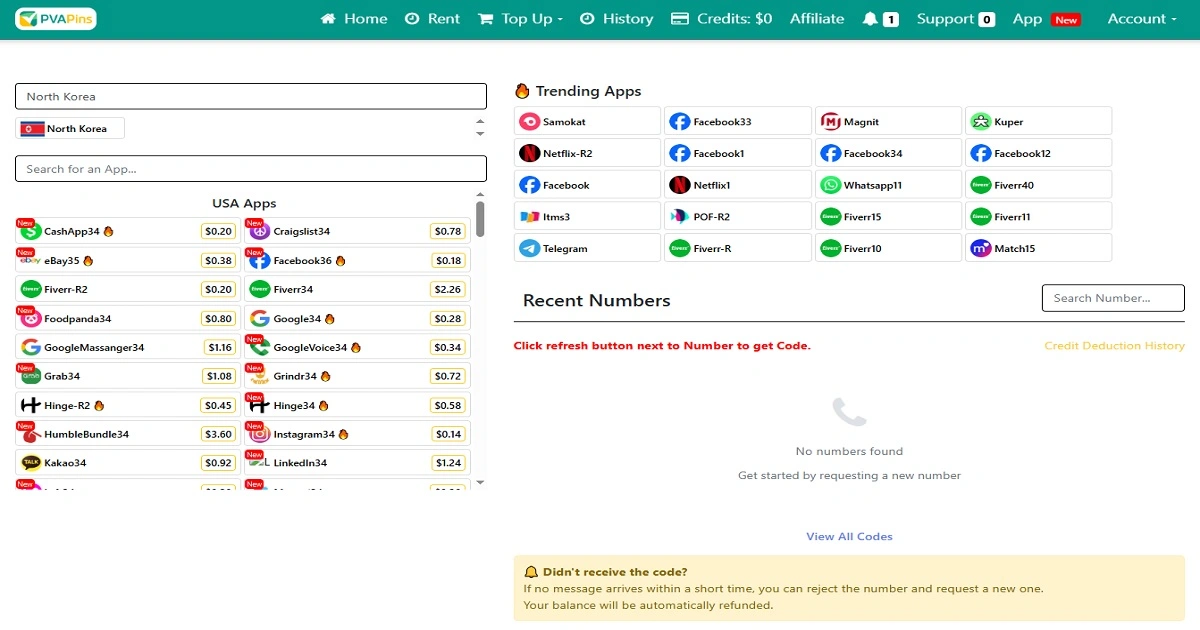Choose GoogleVoice34 app icon
1200x630 pixels.
point(259,347)
